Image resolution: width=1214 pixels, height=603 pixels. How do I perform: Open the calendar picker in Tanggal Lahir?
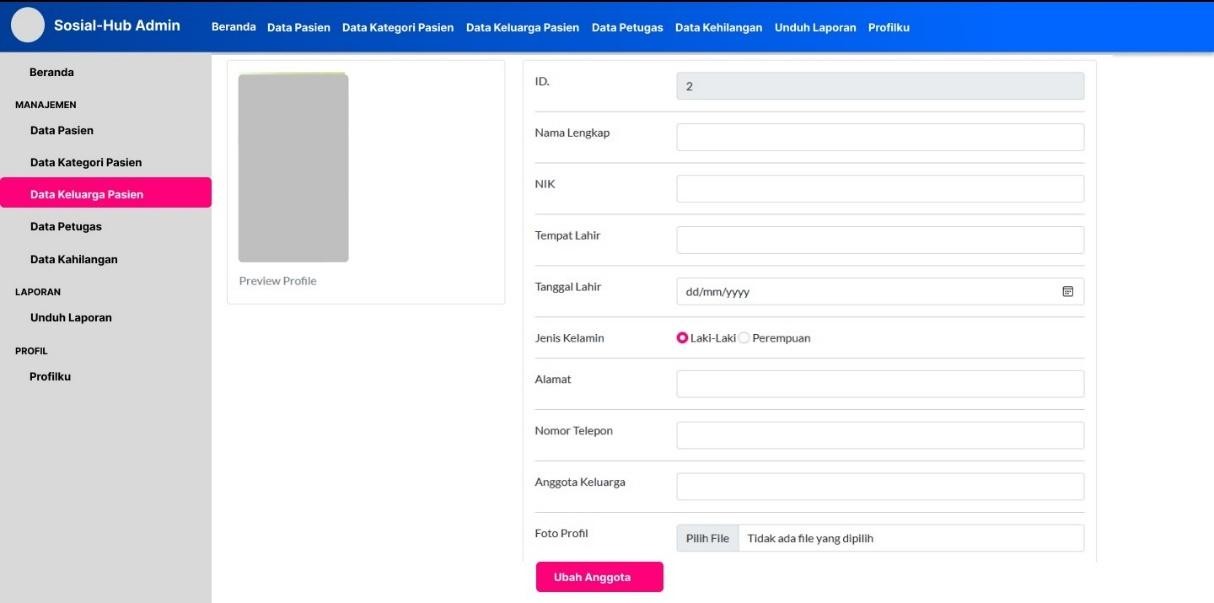[1067, 292]
